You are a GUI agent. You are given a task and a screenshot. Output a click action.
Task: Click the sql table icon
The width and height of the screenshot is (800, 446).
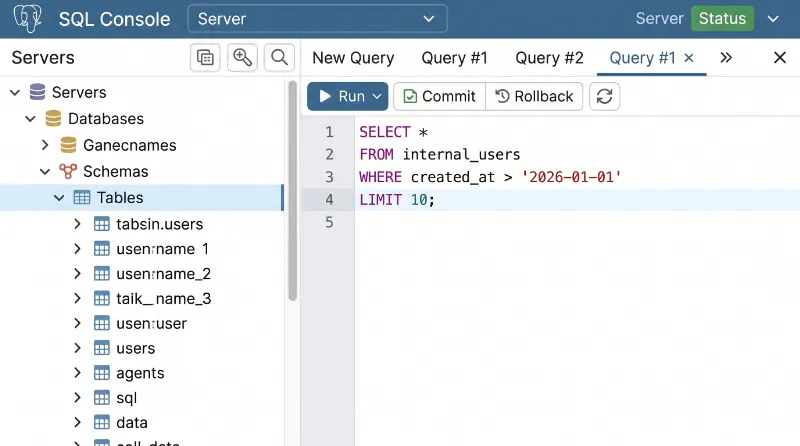point(102,398)
